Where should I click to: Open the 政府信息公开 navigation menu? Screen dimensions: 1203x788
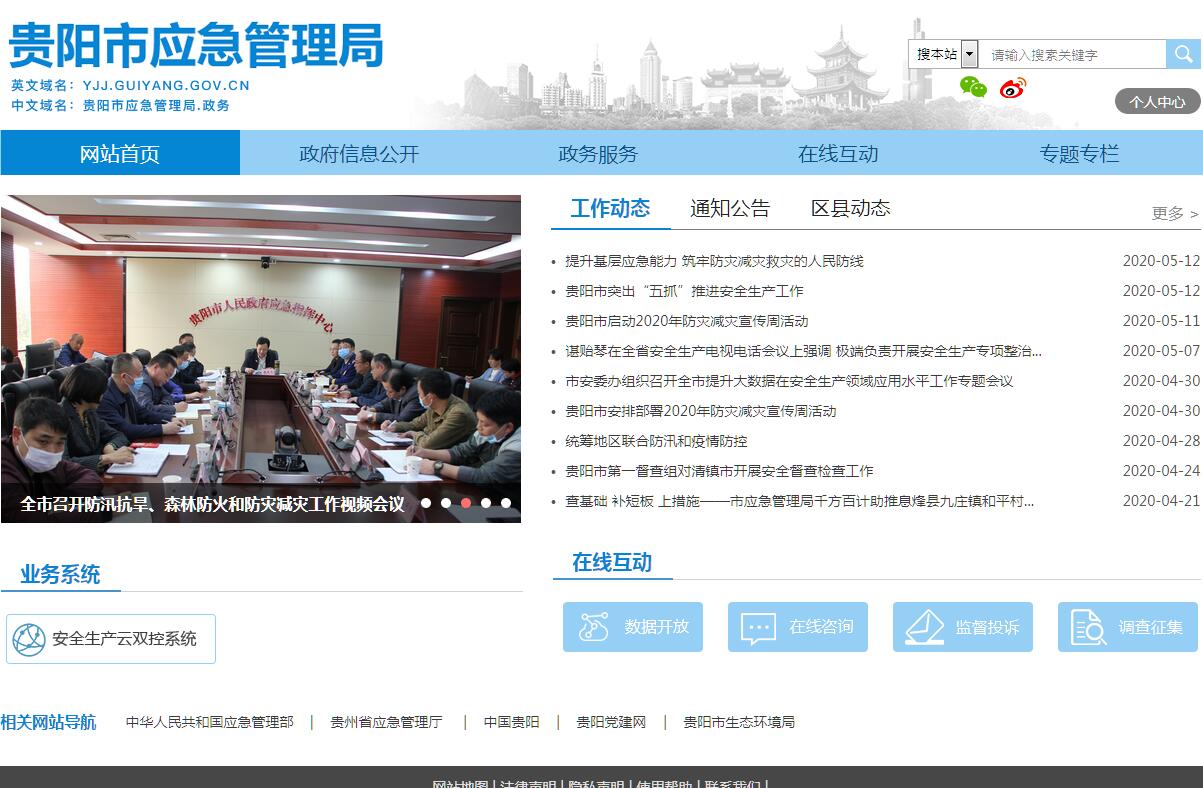(x=359, y=153)
